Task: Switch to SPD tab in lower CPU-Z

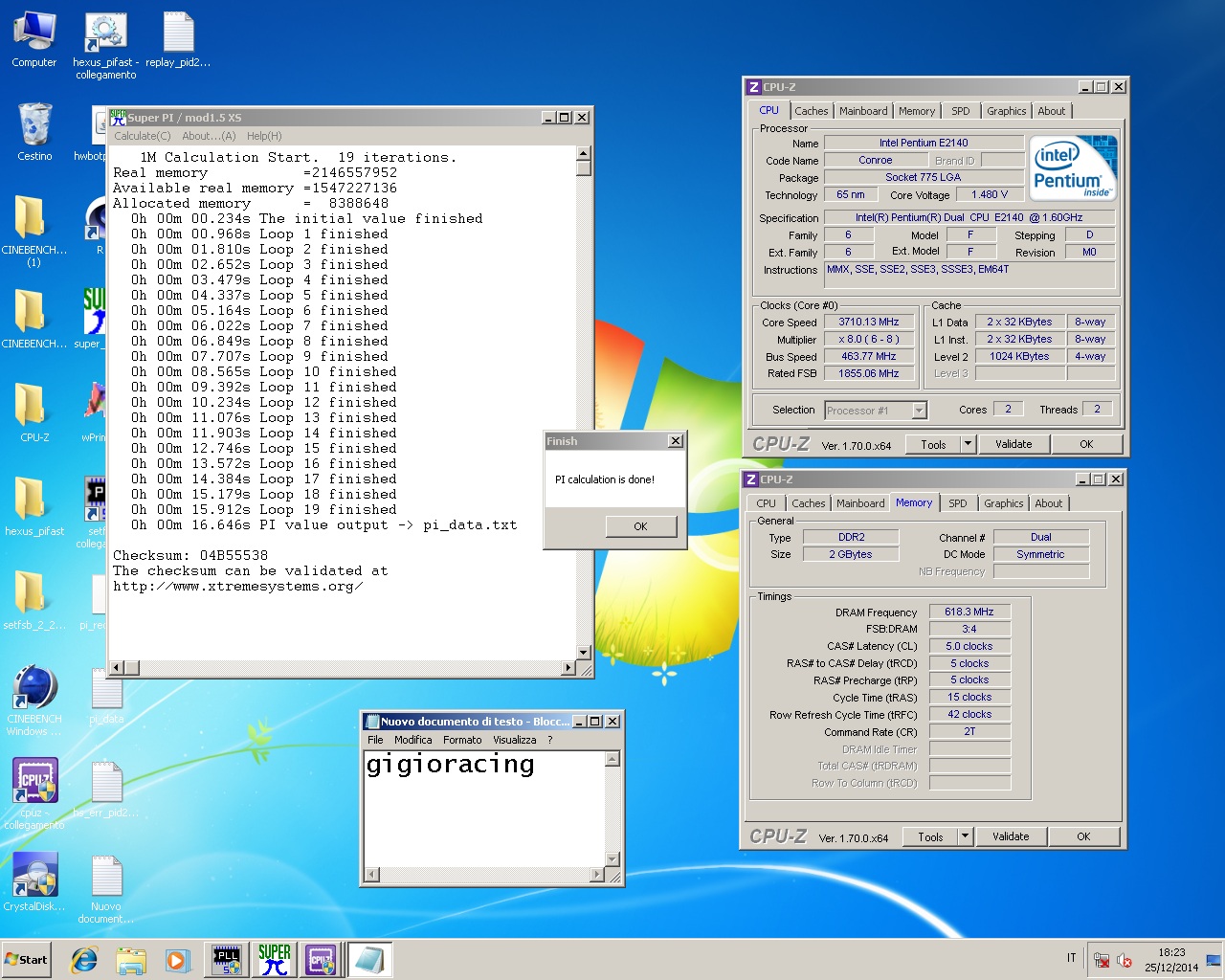Action: click(958, 503)
